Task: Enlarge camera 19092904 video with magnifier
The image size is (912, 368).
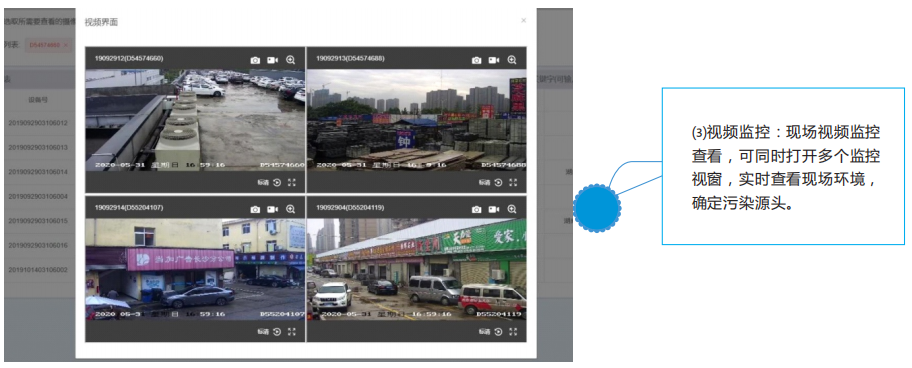Action: [x=512, y=209]
